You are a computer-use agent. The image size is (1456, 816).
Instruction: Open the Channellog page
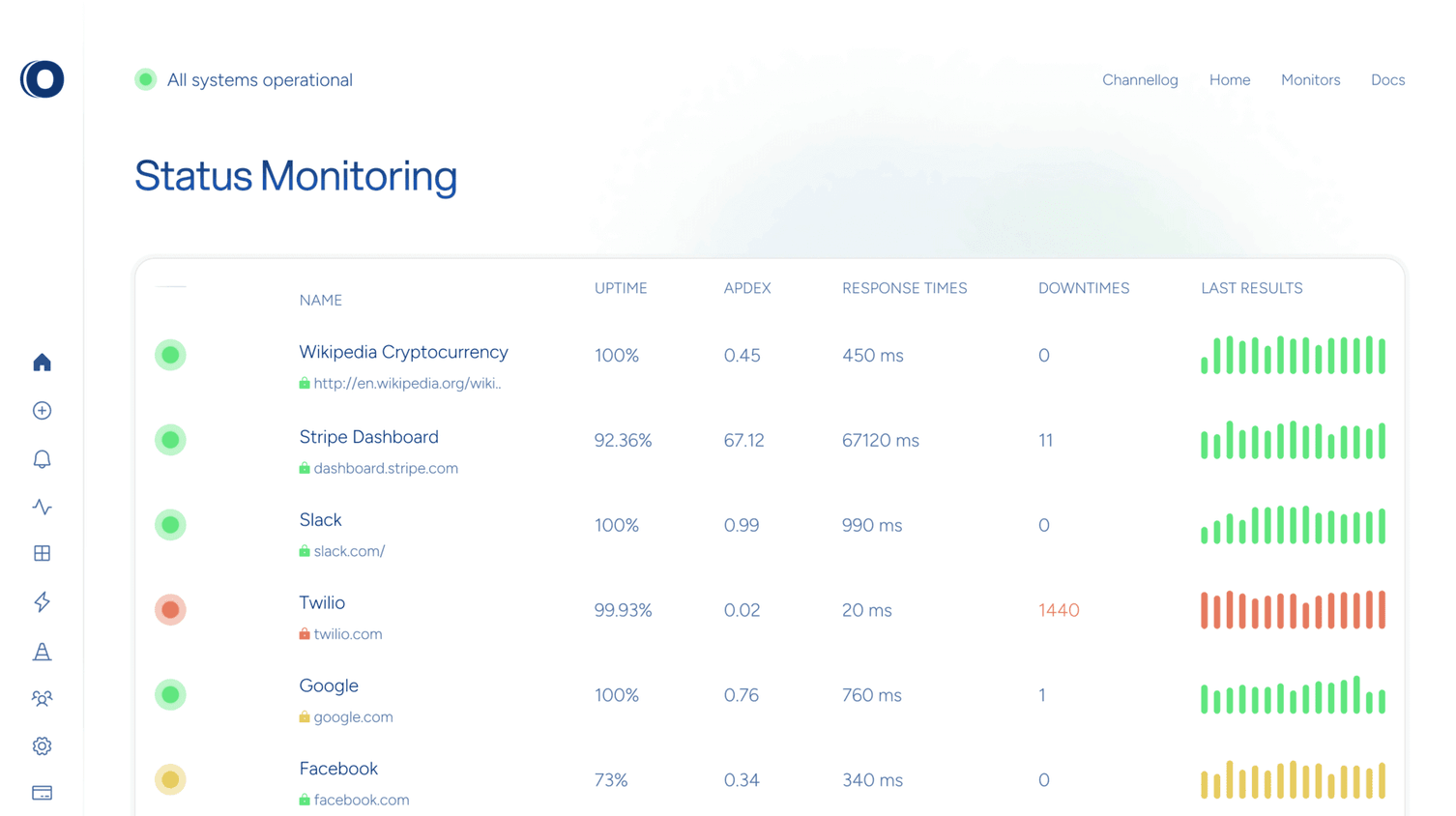click(1140, 79)
